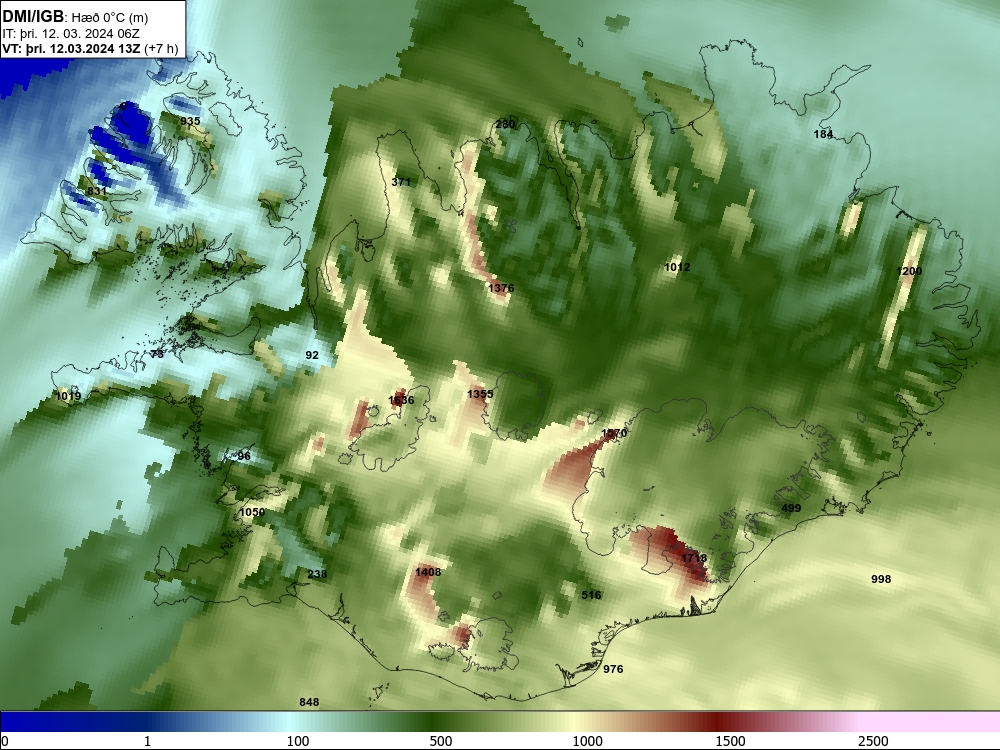The height and width of the screenshot is (750, 1000).
Task: Select the 1718 peak value
Action: click(694, 558)
